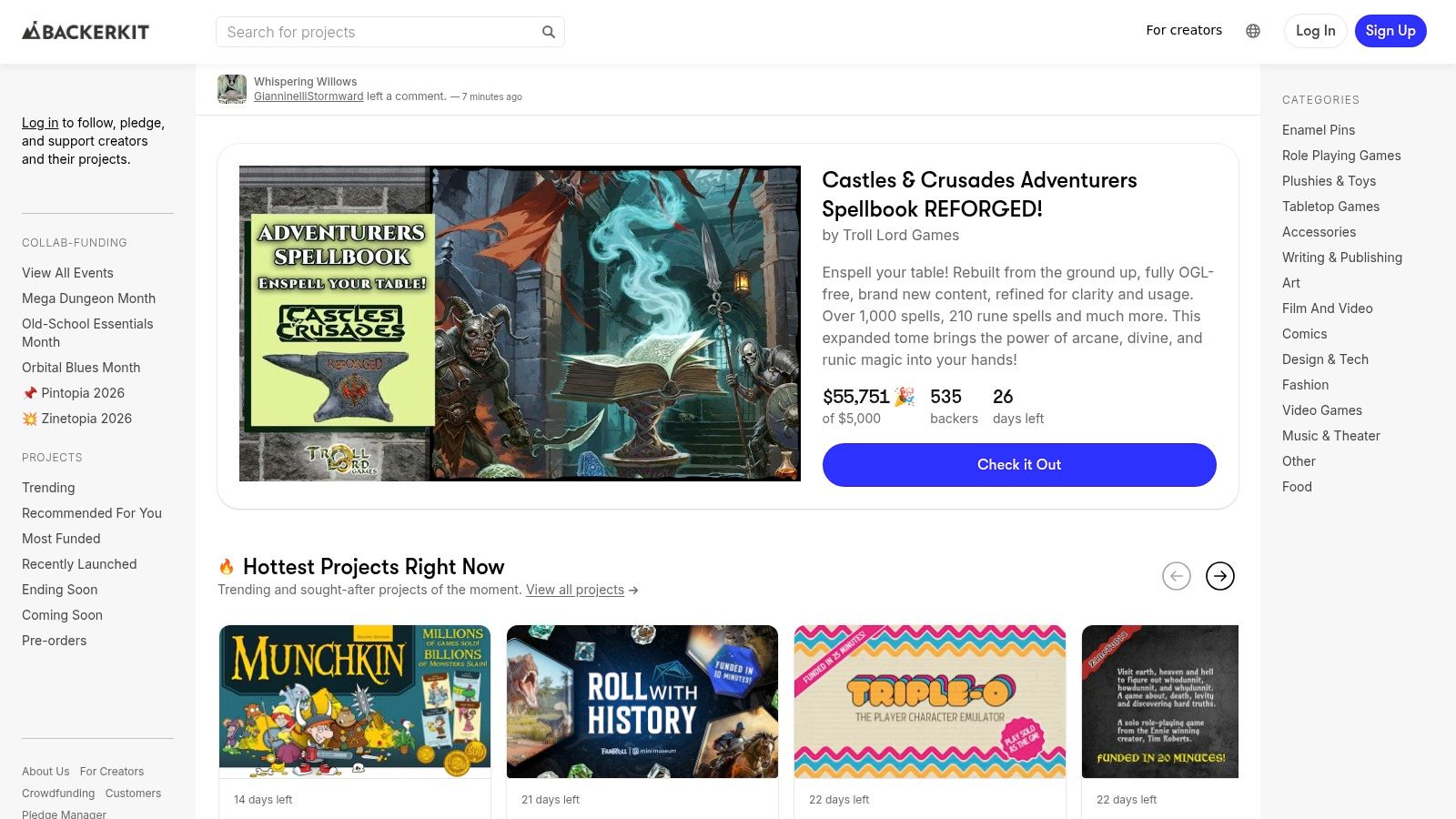Click the Log In button
Image resolution: width=1456 pixels, height=819 pixels.
click(1316, 31)
